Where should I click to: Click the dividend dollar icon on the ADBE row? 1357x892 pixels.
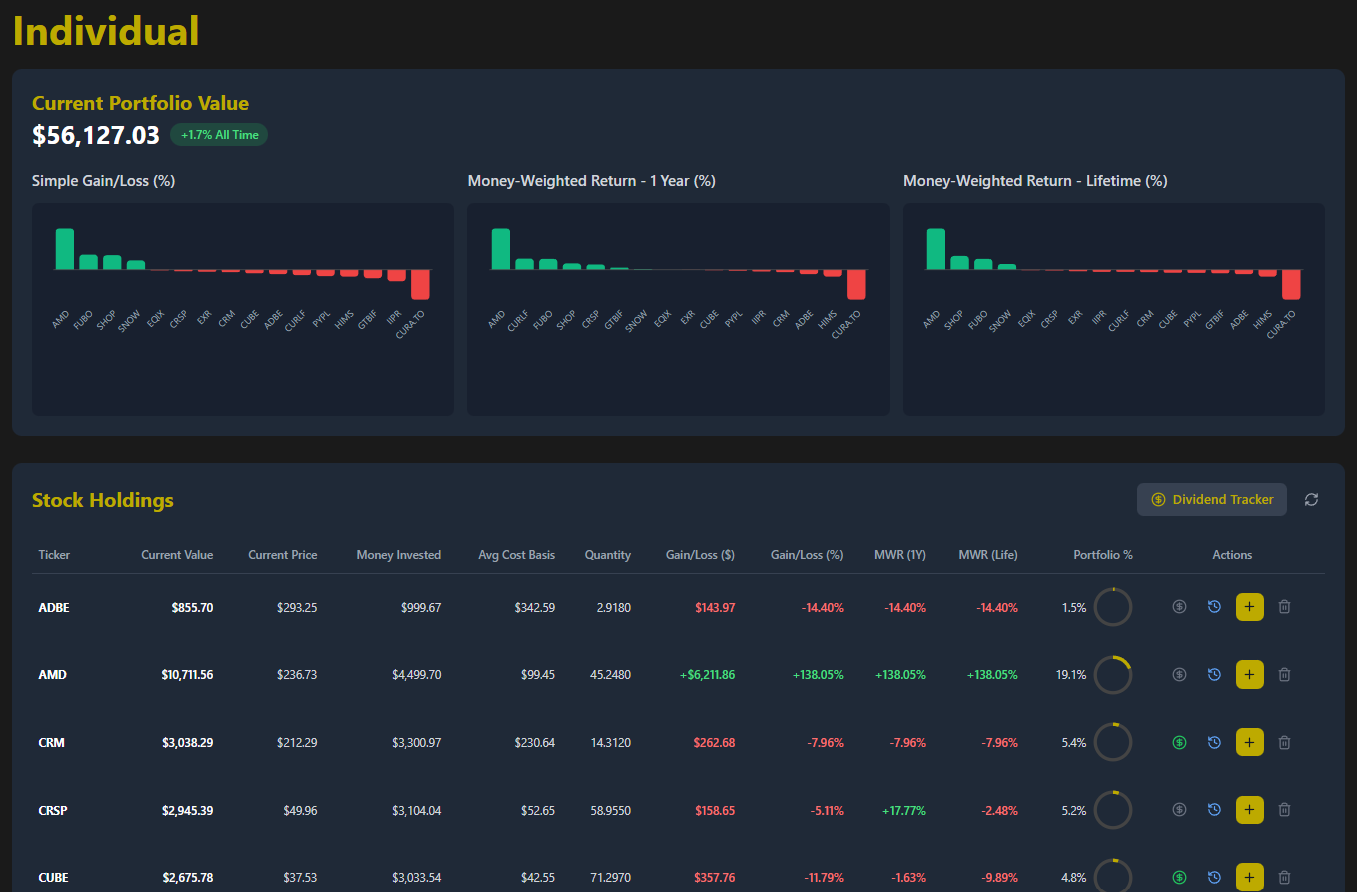click(1179, 606)
